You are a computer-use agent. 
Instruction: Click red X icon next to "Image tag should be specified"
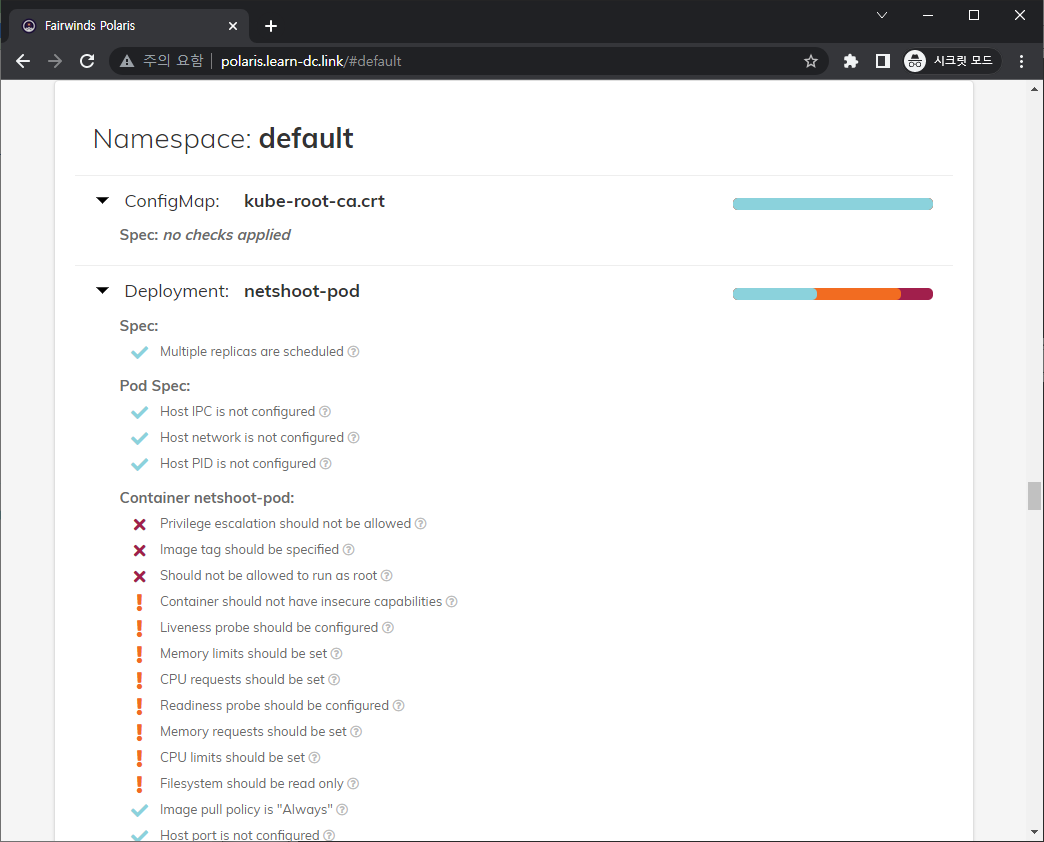pos(139,549)
